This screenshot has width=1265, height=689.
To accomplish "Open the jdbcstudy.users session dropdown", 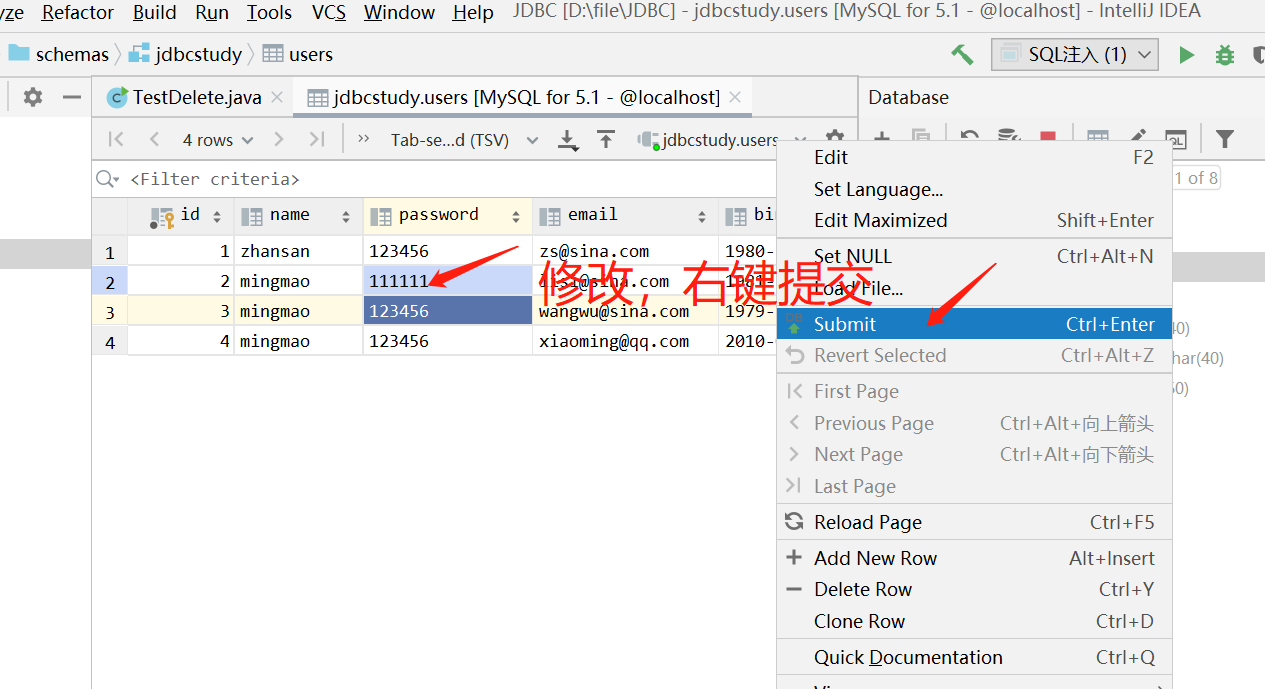I will (722, 140).
